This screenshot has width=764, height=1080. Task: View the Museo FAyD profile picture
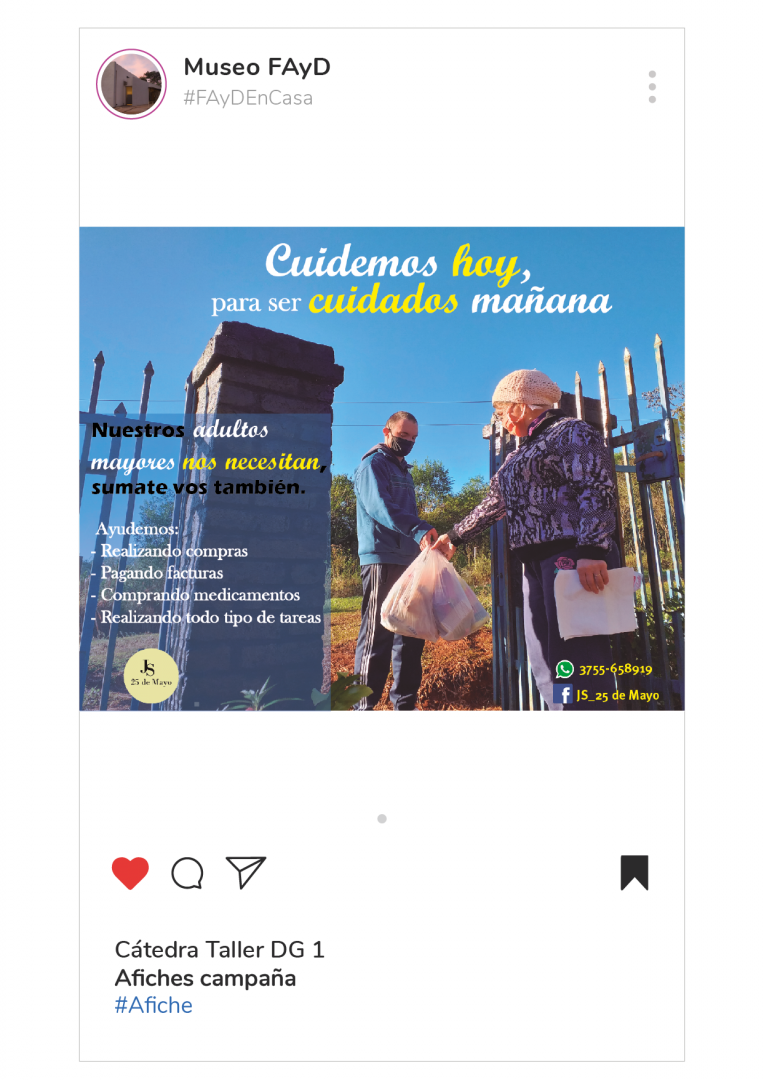click(132, 84)
